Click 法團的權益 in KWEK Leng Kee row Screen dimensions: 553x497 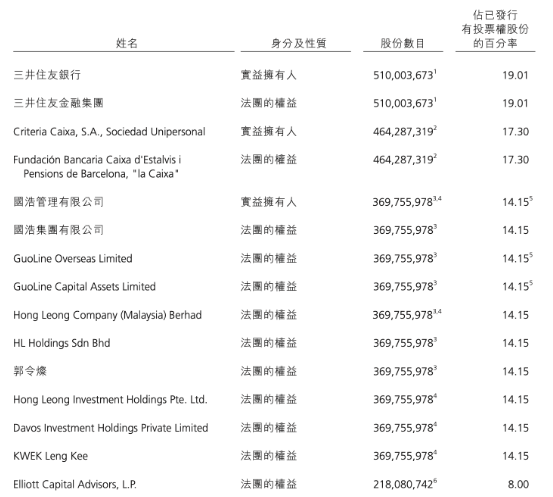[x=269, y=456]
